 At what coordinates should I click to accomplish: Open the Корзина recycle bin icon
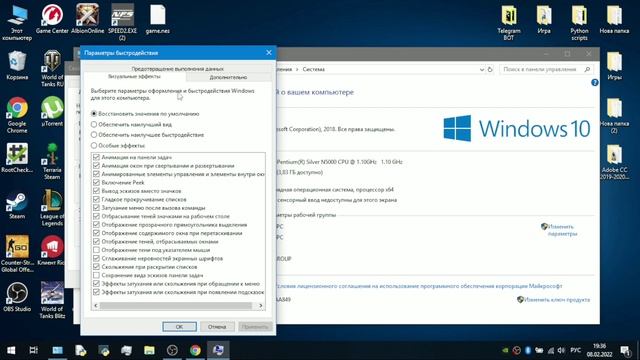click(17, 65)
